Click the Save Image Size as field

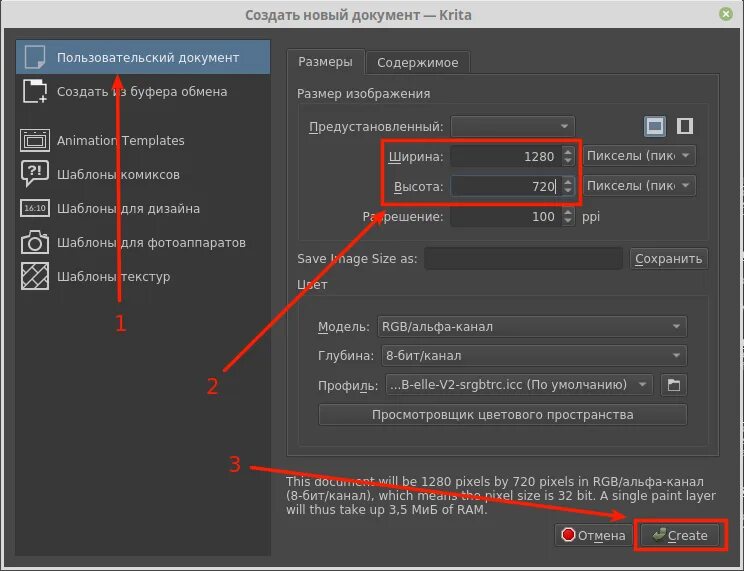click(x=523, y=258)
